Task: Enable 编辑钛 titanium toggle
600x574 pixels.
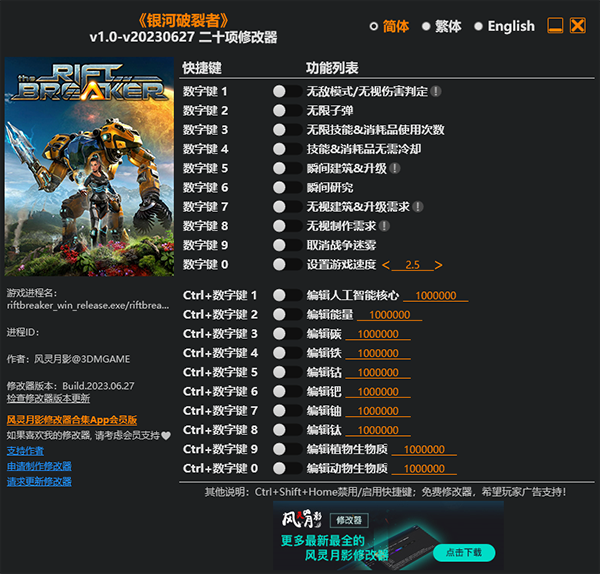Action: point(287,430)
